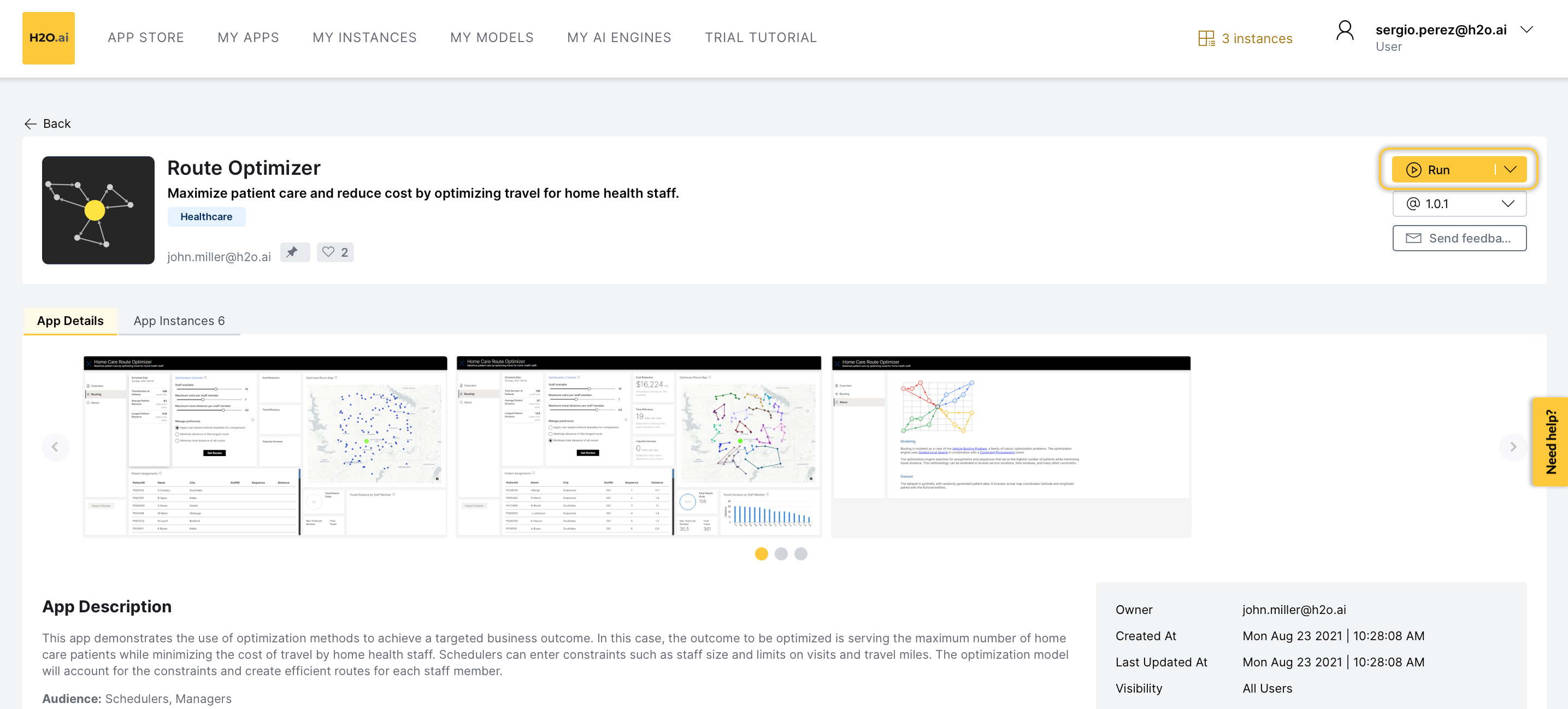Image resolution: width=1568 pixels, height=709 pixels.
Task: Open MY AI ENGINES
Action: pyautogui.click(x=619, y=38)
